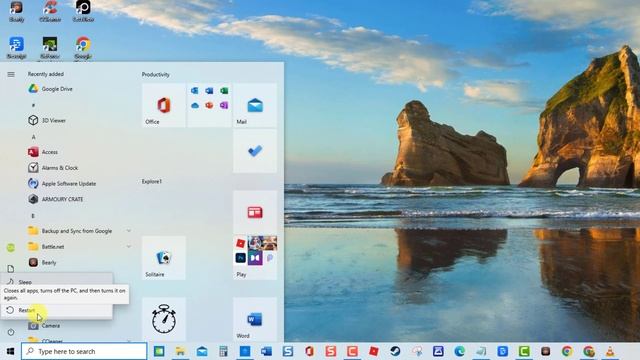
Task: Click the Office tile
Action: (164, 105)
